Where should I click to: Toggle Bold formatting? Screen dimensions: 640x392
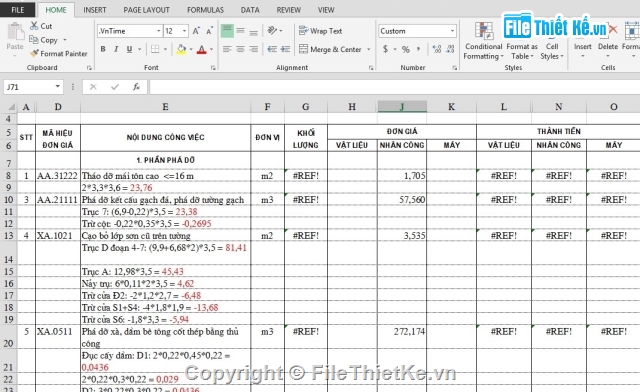click(x=103, y=49)
